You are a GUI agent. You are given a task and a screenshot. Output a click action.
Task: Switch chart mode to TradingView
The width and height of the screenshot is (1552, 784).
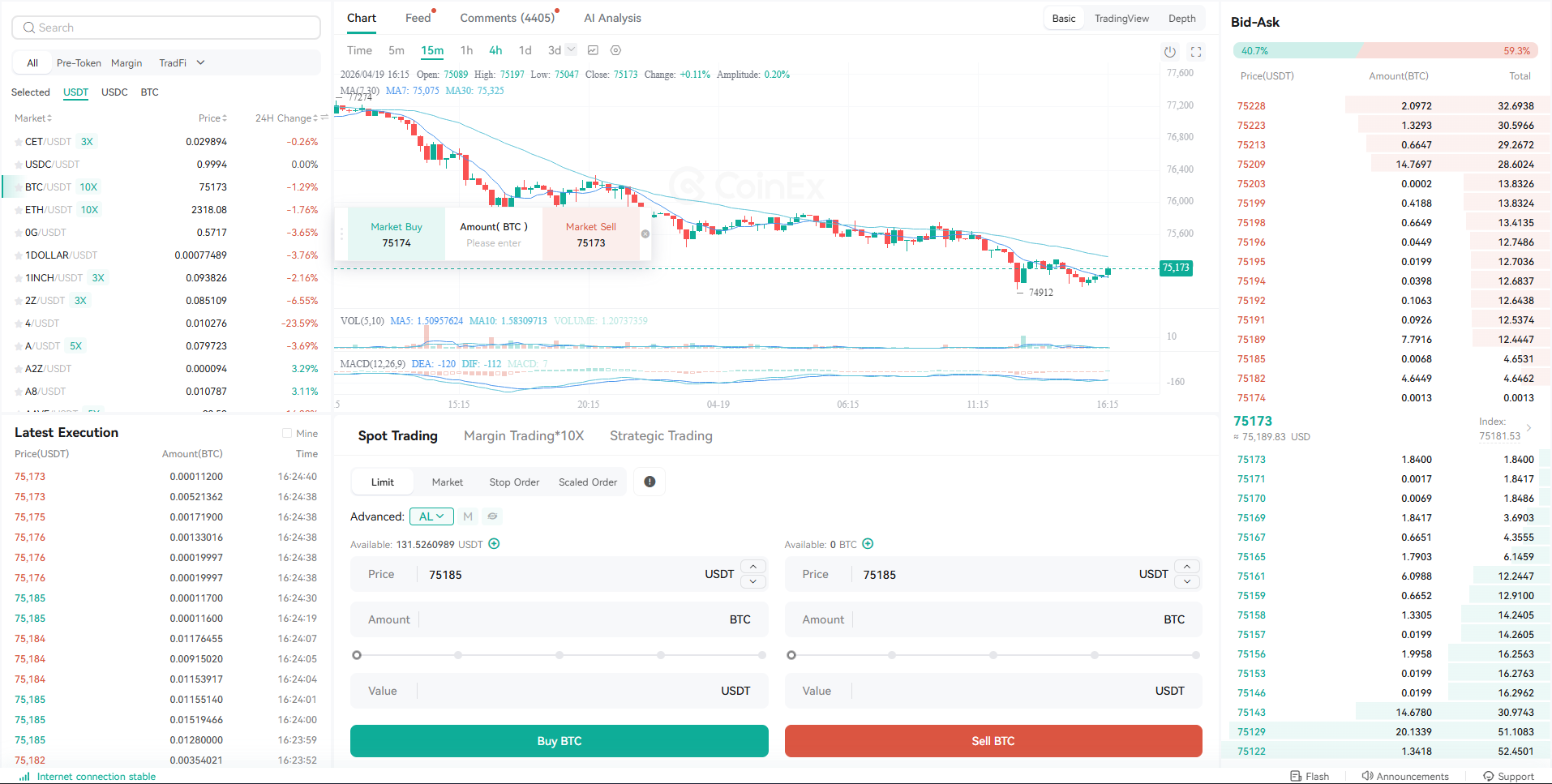click(x=1121, y=19)
